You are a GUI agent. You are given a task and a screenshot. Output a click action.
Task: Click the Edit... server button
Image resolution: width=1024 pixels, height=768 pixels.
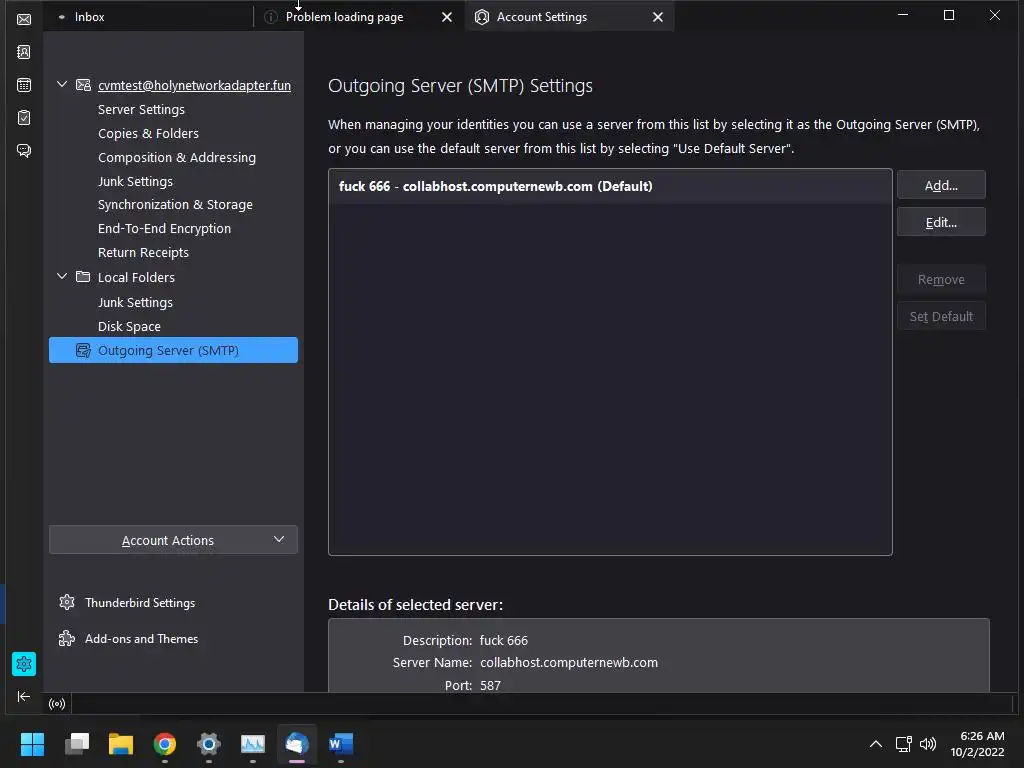(941, 222)
